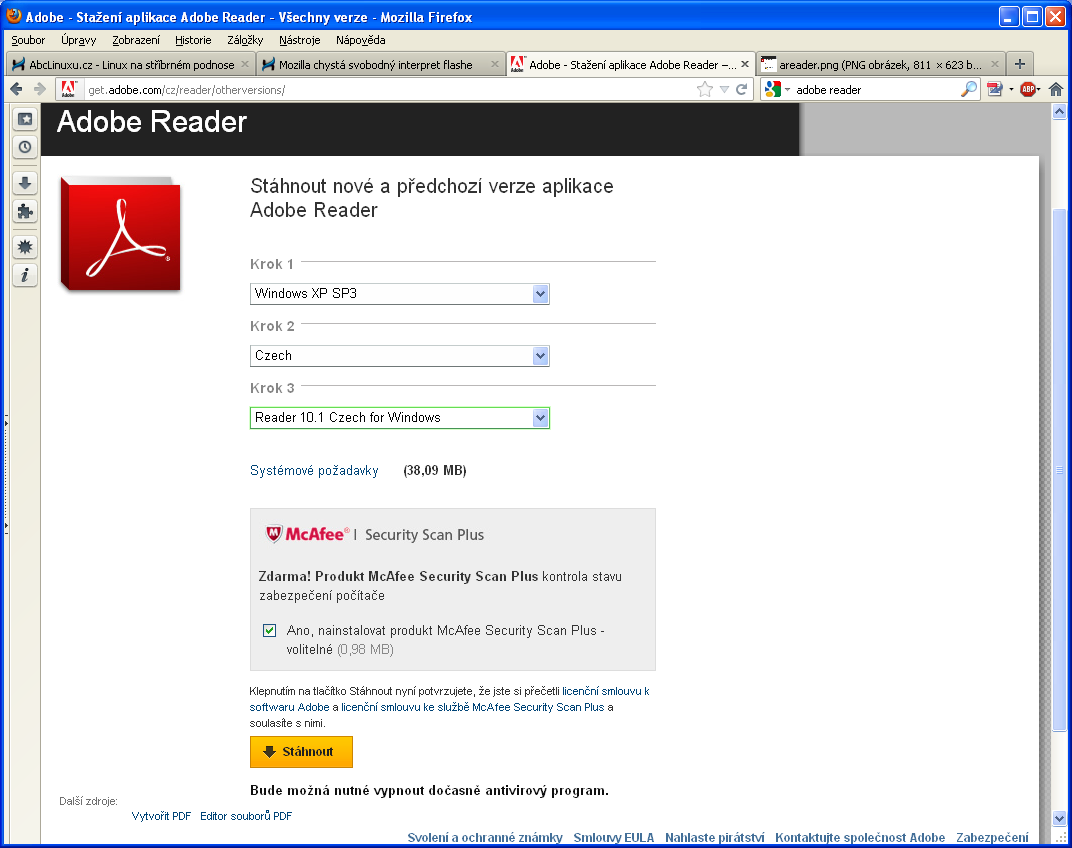Click the open-menu arrow right of the star

click(725, 89)
